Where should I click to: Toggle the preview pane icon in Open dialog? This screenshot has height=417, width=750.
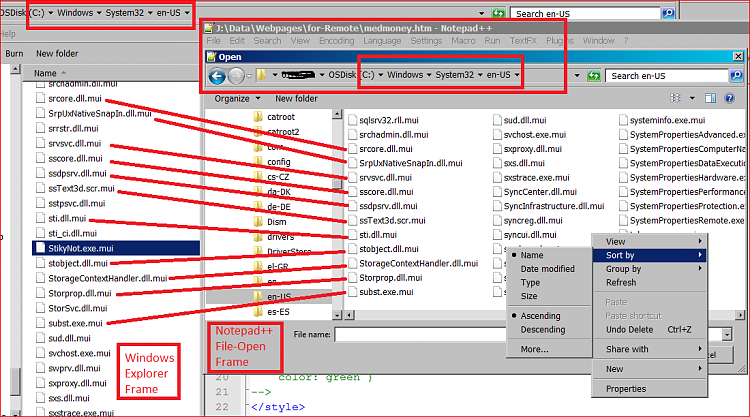point(710,98)
